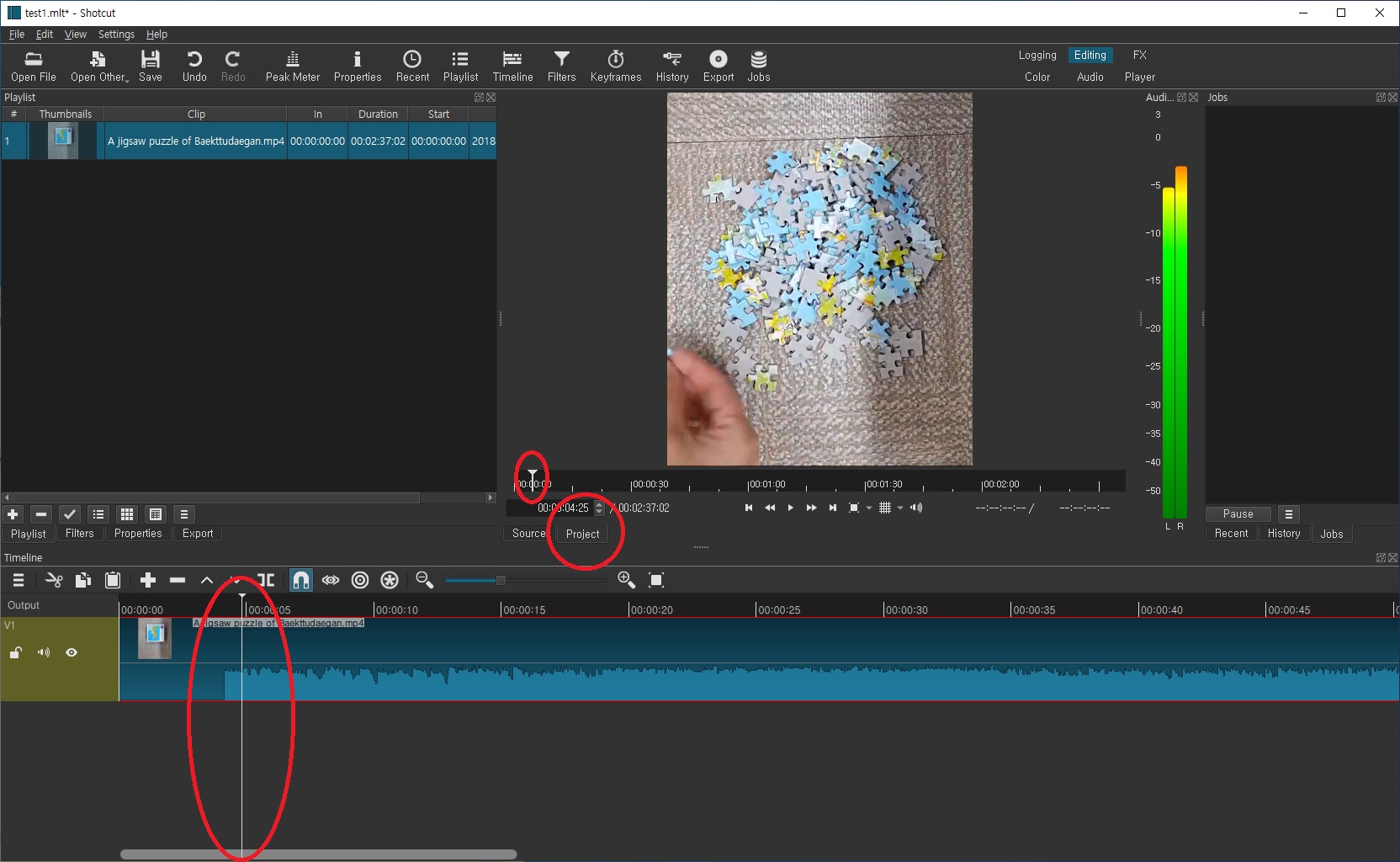Toggle lock on track V1
This screenshot has height=862, width=1400.
[15, 652]
